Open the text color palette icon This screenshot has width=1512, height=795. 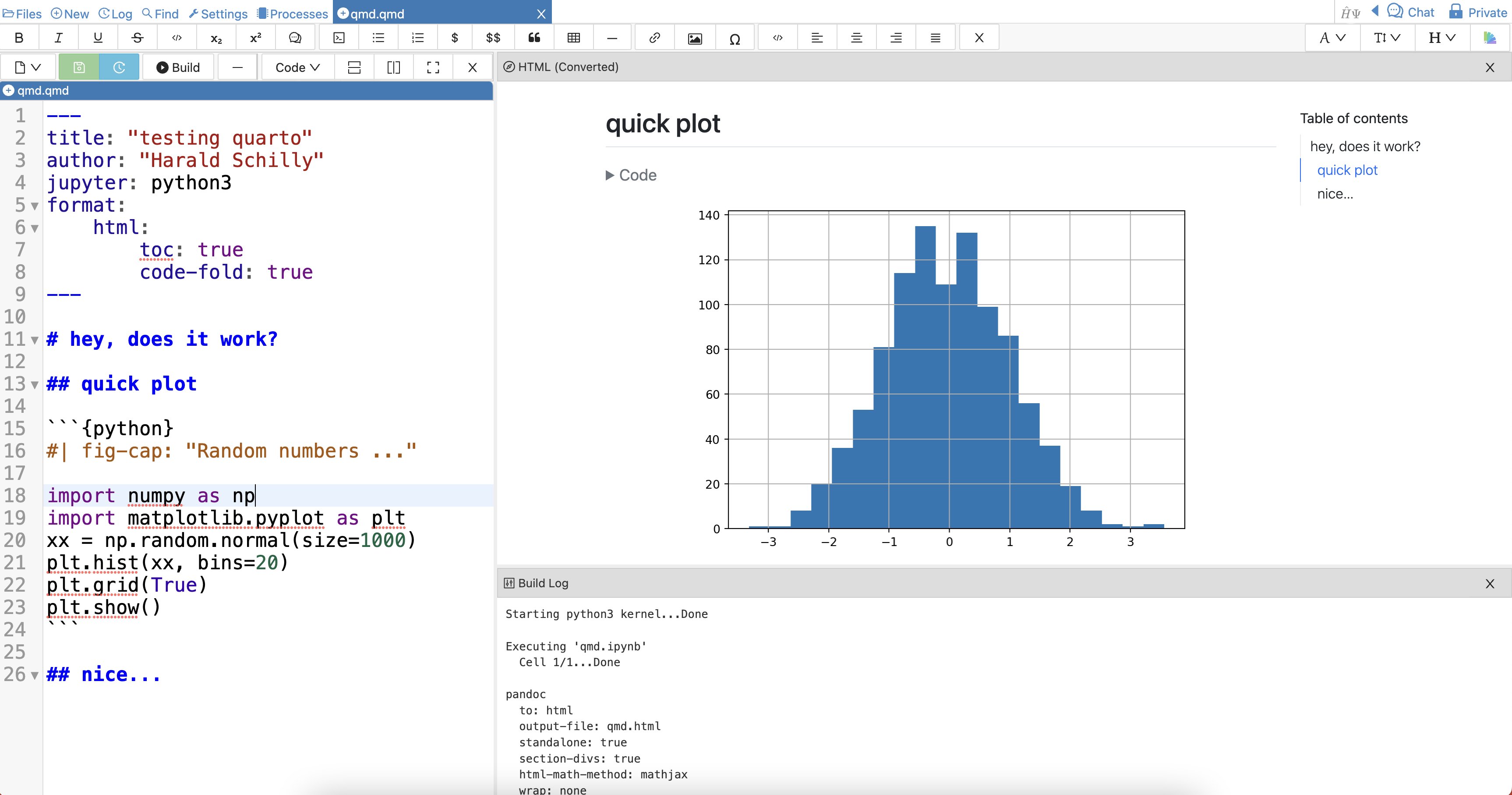click(x=1490, y=38)
